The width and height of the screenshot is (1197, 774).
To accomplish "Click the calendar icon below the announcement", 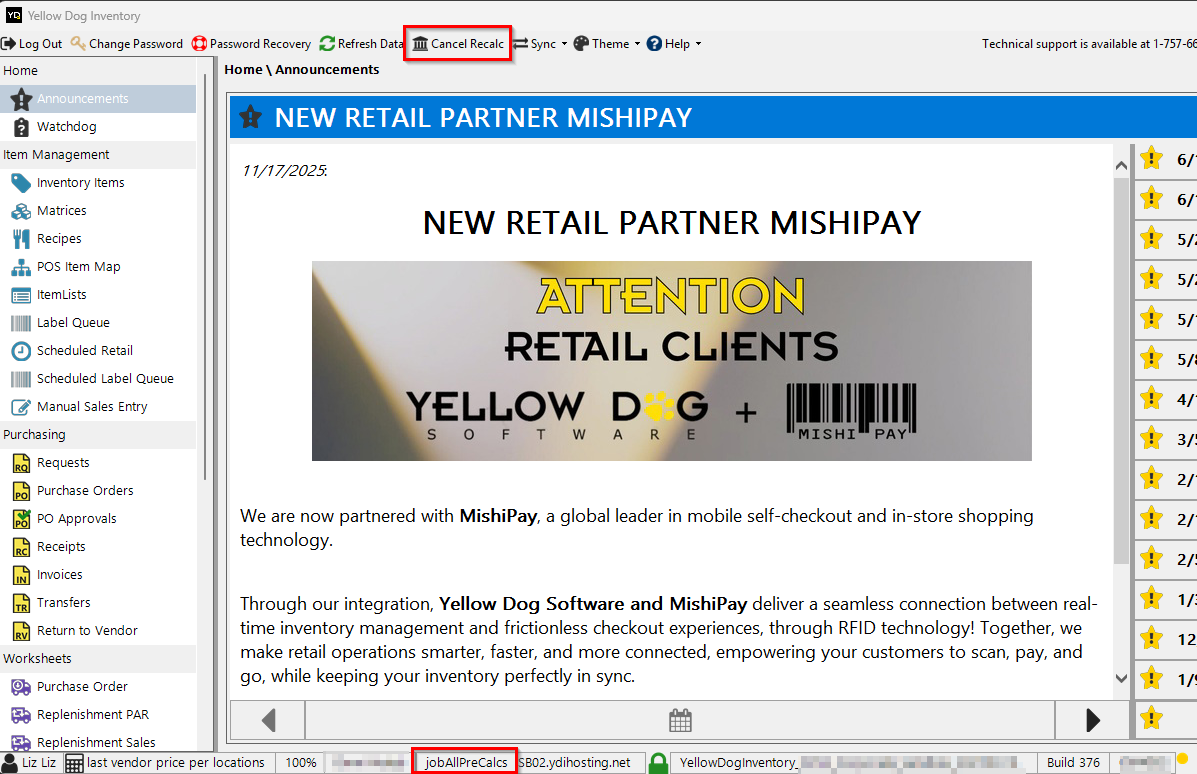I will tap(680, 719).
